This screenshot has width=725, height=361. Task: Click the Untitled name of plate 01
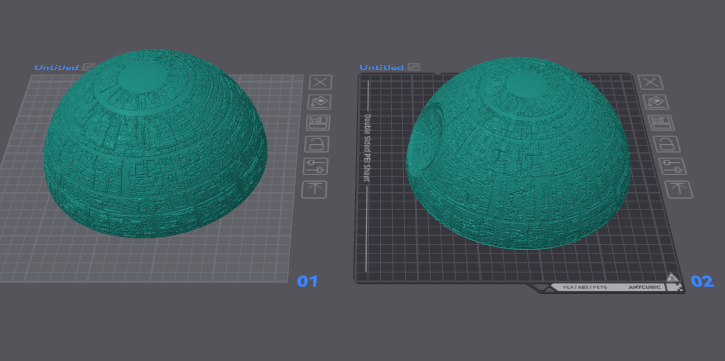[56, 67]
